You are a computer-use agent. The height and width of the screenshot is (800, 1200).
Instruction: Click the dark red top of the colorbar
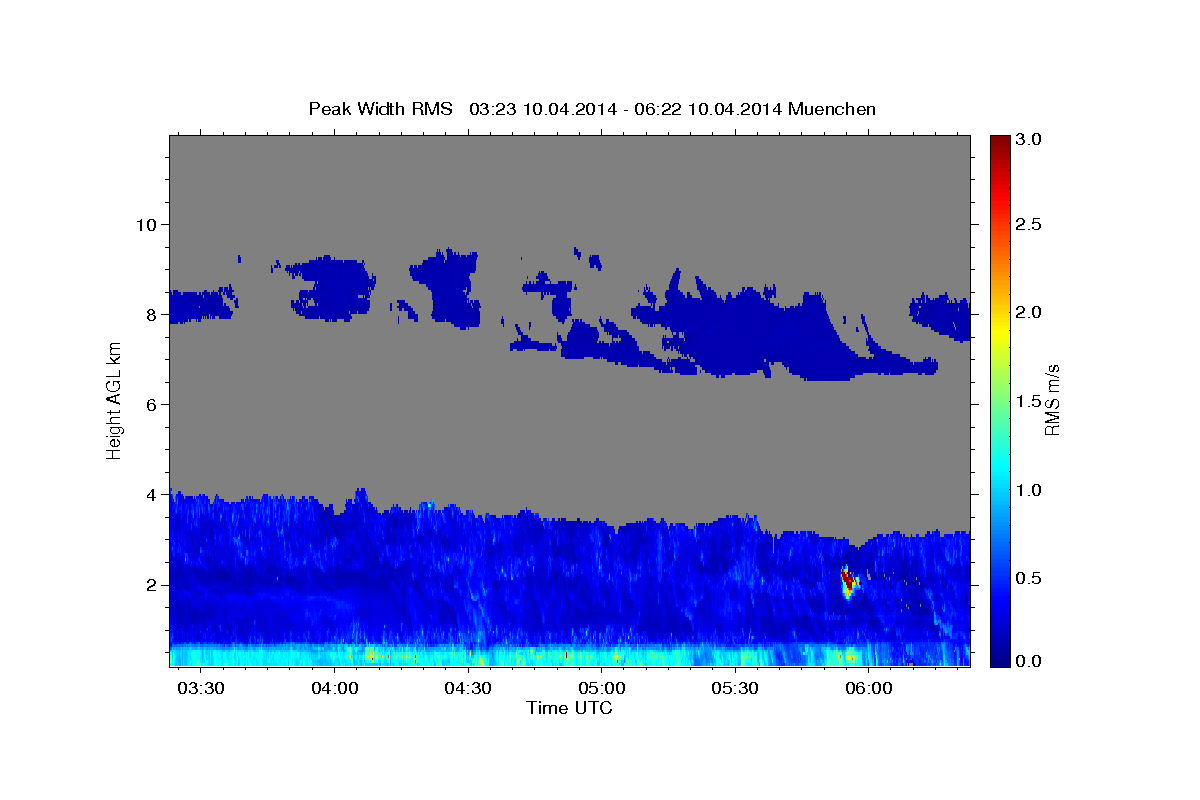click(999, 145)
